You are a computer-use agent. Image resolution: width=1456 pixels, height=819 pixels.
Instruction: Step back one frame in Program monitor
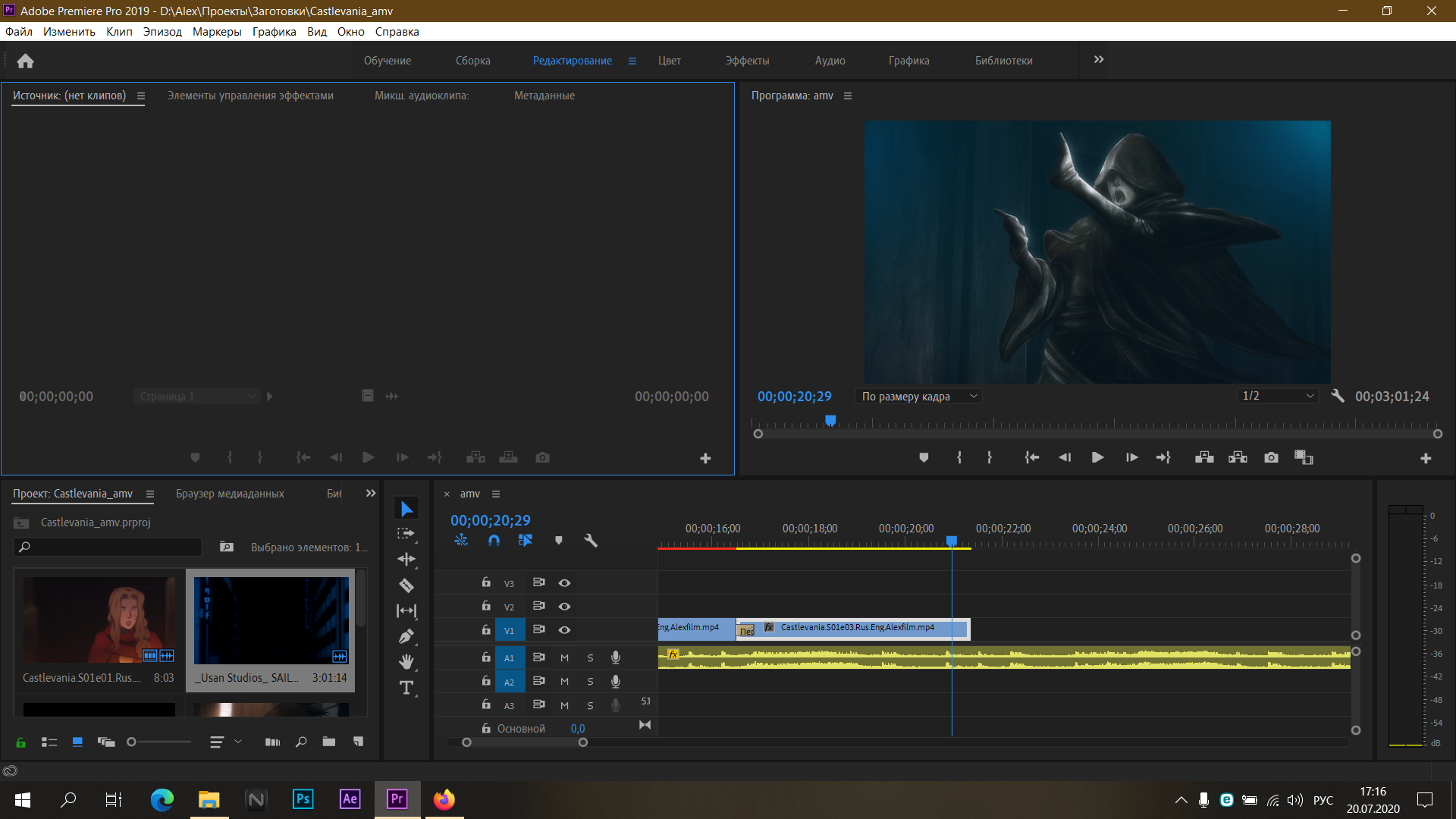1065,457
